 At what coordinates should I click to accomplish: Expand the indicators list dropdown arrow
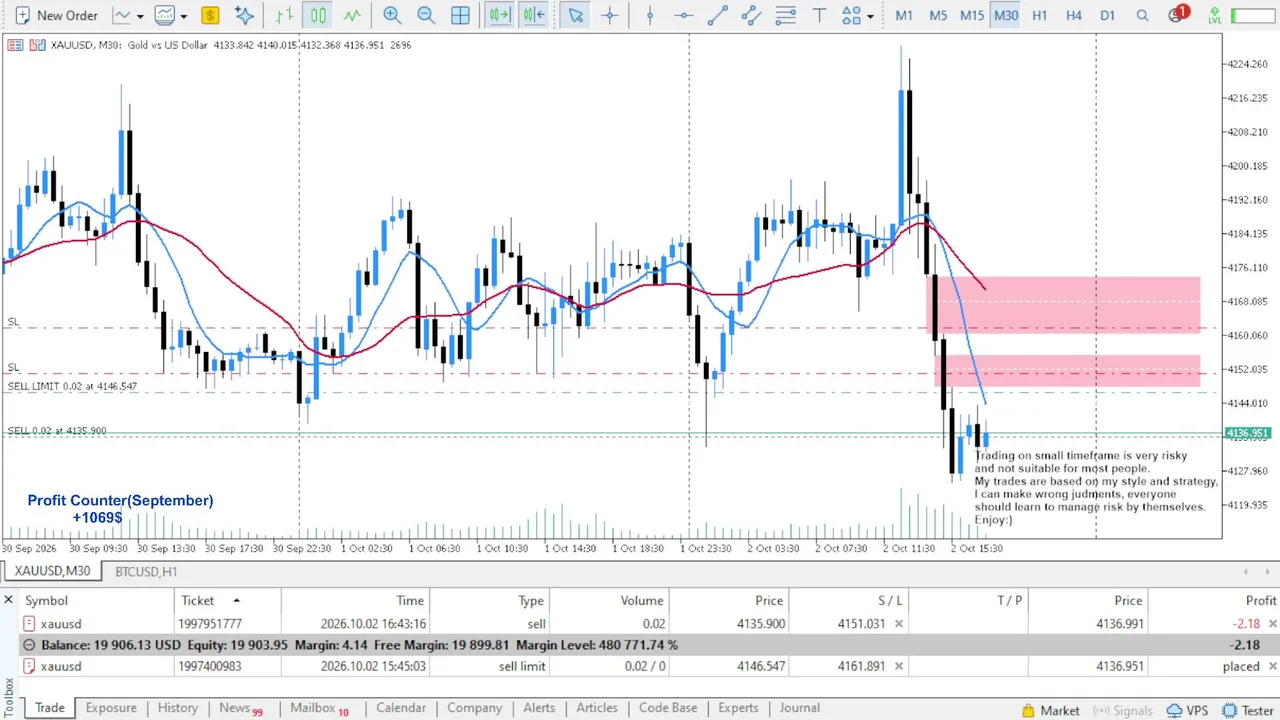[140, 16]
